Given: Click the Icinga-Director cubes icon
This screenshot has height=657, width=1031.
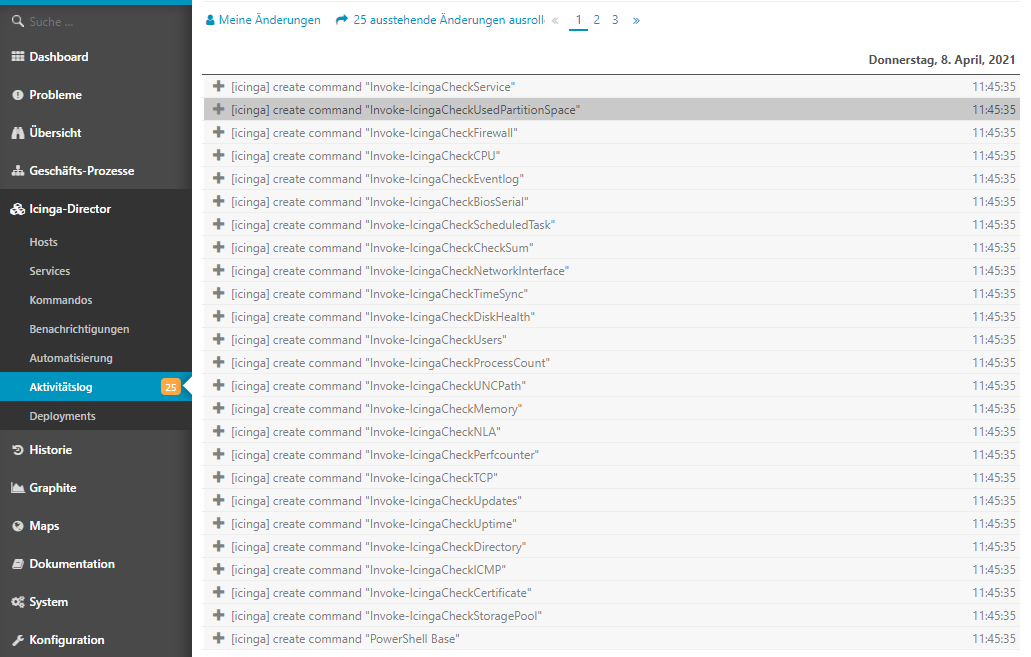Looking at the screenshot, I should pyautogui.click(x=17, y=209).
